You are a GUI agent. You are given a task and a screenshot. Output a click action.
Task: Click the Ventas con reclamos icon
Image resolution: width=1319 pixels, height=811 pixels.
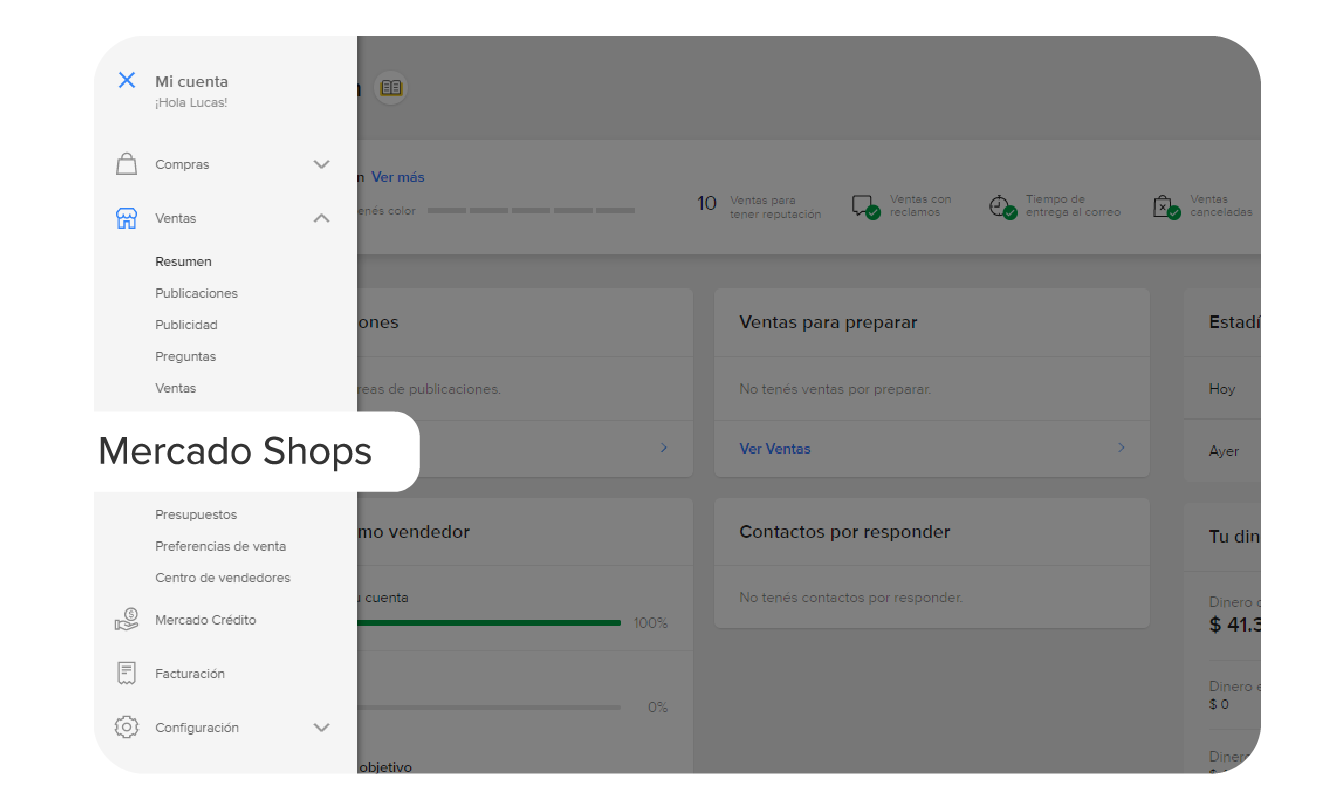[x=866, y=207]
